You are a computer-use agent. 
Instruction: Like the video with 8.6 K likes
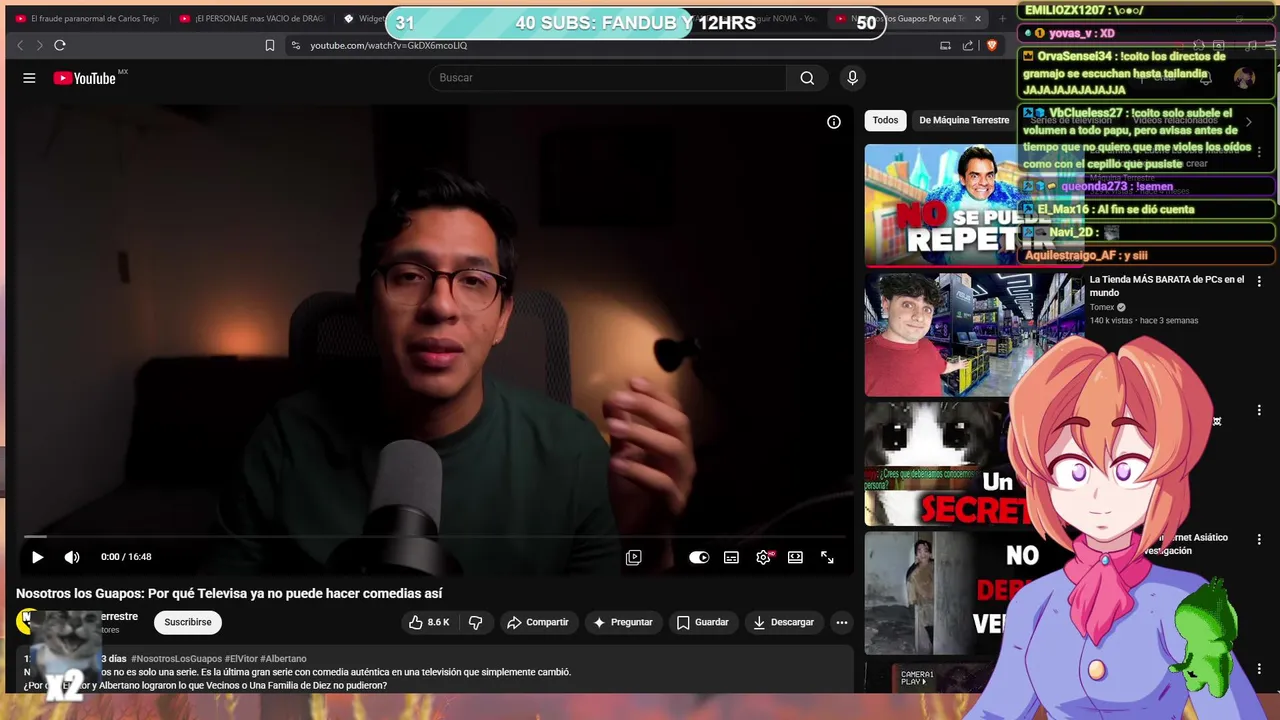click(x=429, y=622)
